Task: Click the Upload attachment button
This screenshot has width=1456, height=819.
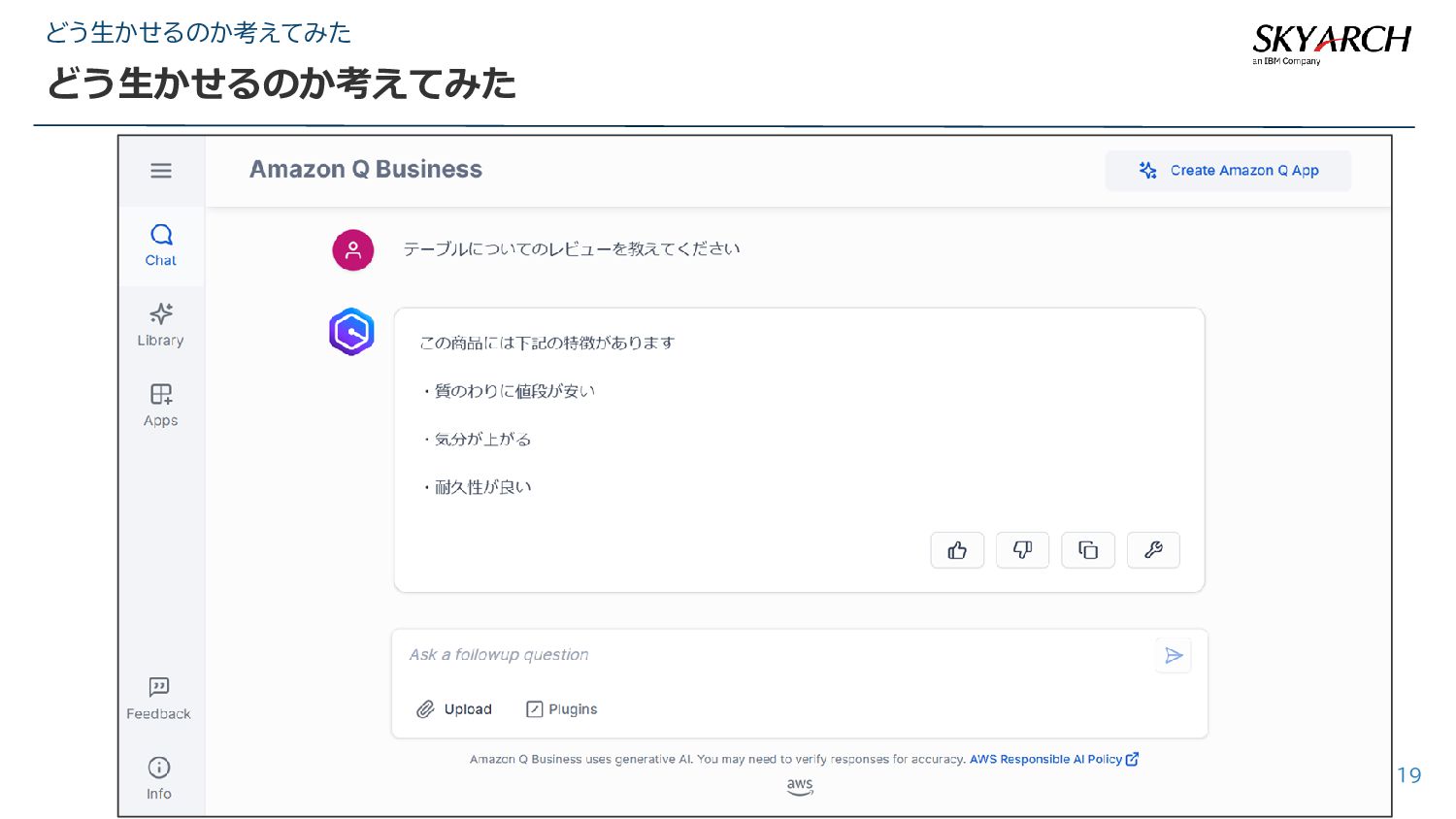Action: (454, 709)
